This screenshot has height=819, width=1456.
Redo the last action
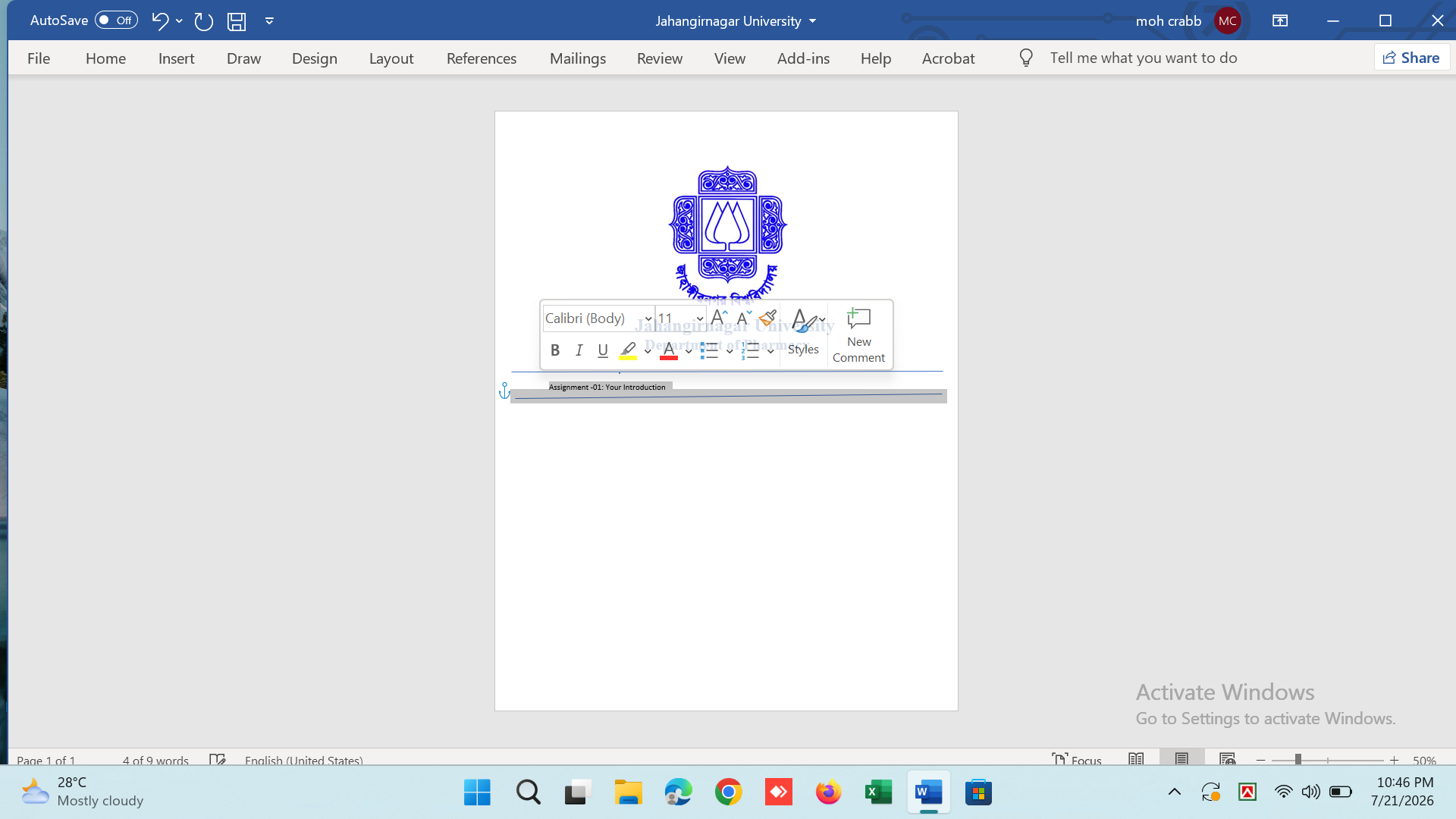[203, 21]
